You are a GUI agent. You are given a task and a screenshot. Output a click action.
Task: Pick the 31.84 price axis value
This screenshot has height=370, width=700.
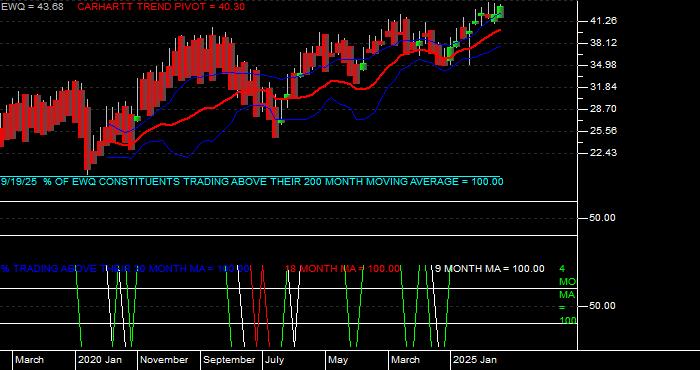(603, 87)
